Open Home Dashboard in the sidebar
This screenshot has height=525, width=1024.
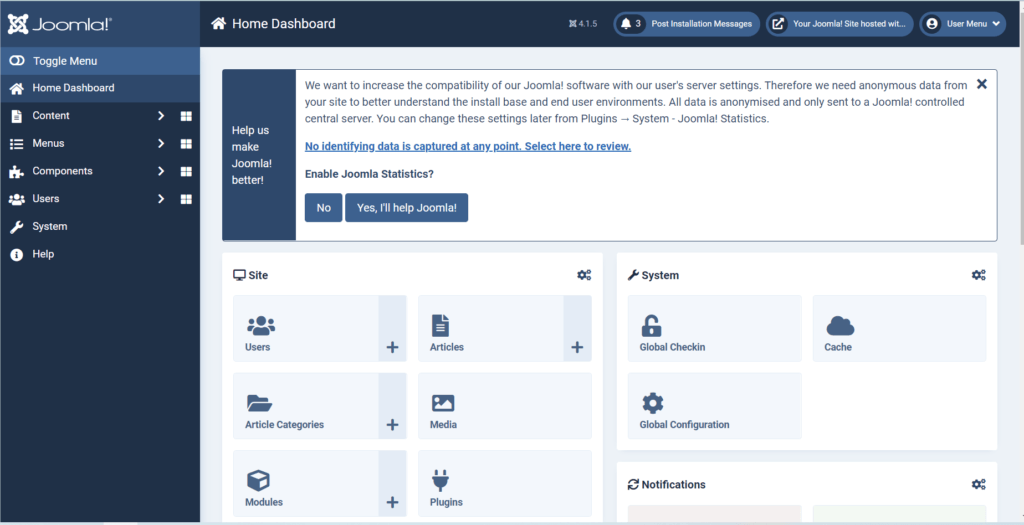[x=100, y=88]
